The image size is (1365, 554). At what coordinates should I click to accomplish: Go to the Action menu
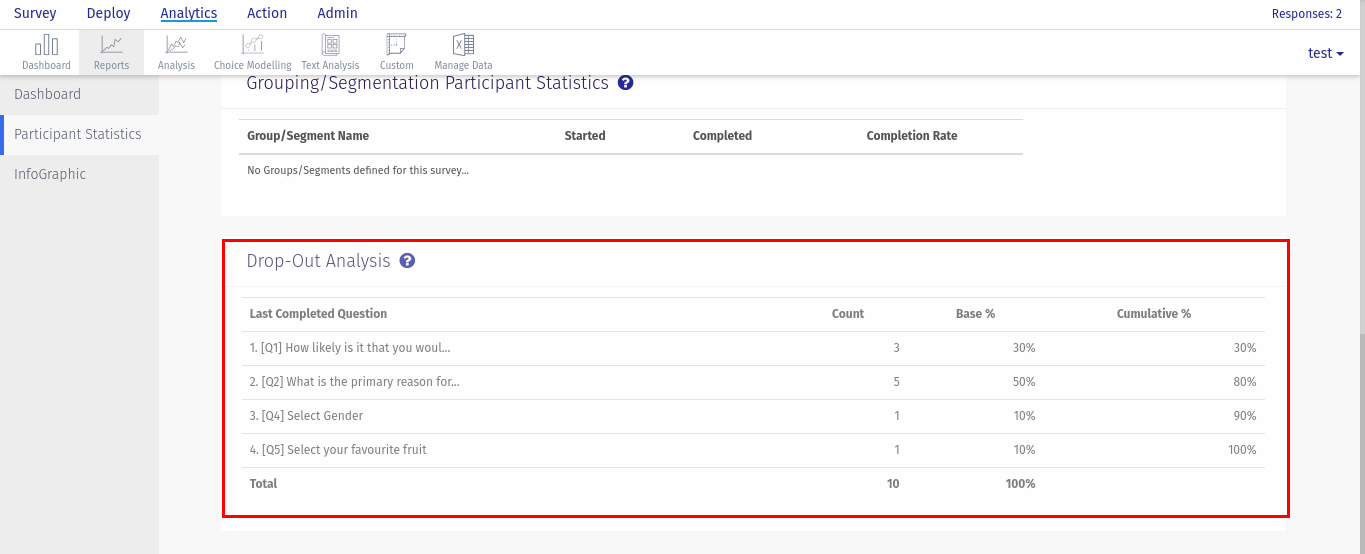267,13
